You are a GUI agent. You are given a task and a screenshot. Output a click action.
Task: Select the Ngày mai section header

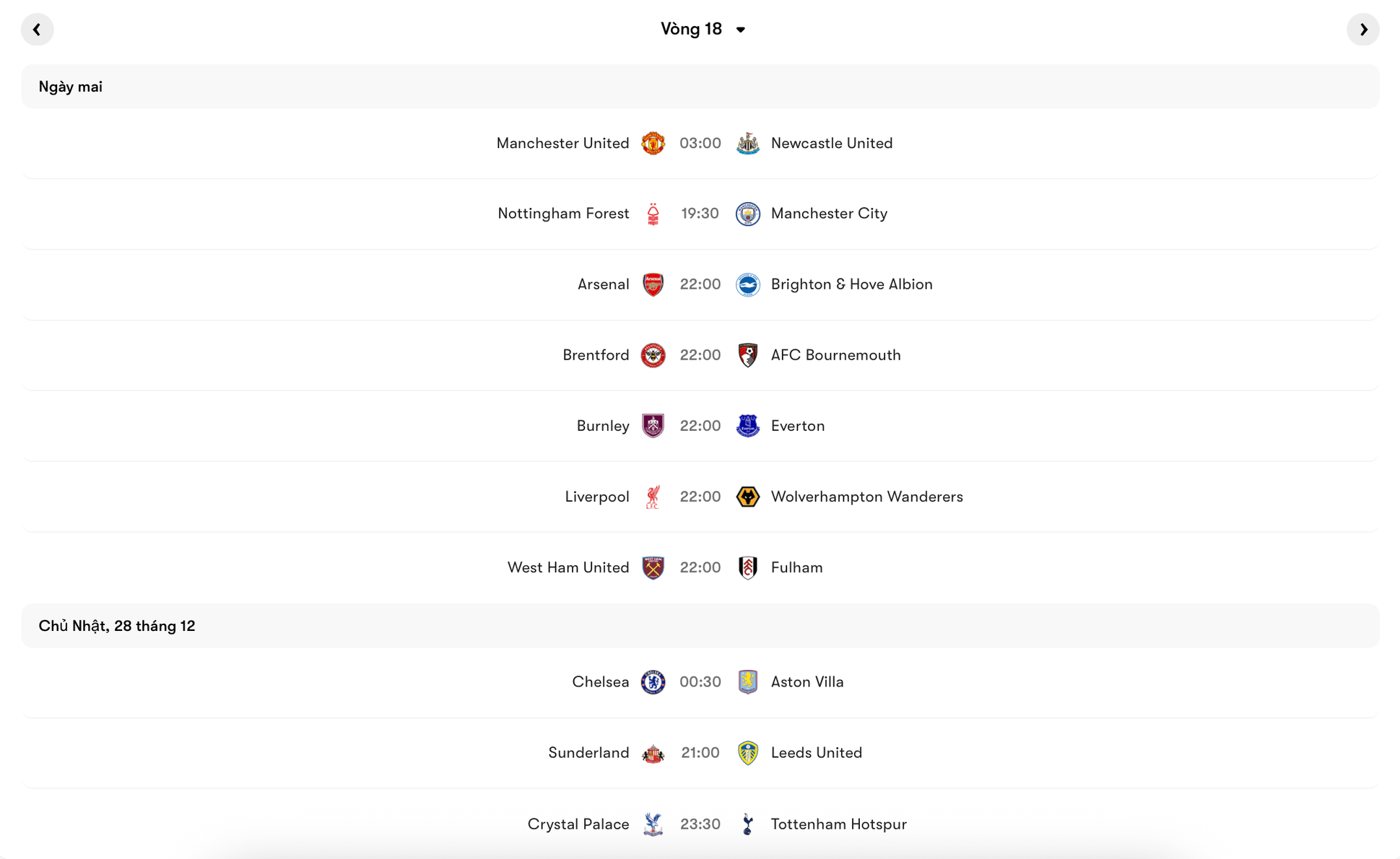(70, 86)
